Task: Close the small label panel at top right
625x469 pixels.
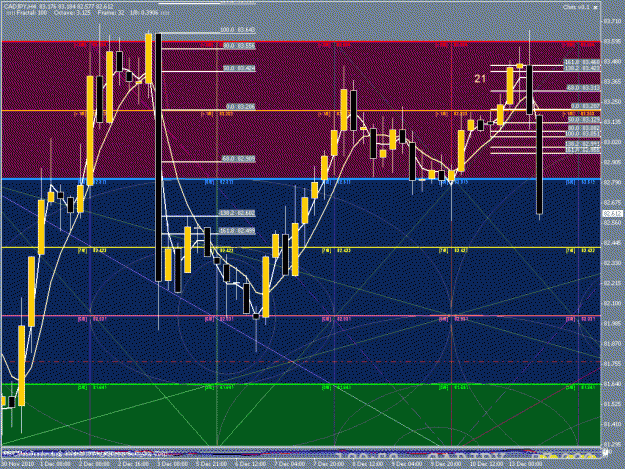Action: tap(596, 7)
